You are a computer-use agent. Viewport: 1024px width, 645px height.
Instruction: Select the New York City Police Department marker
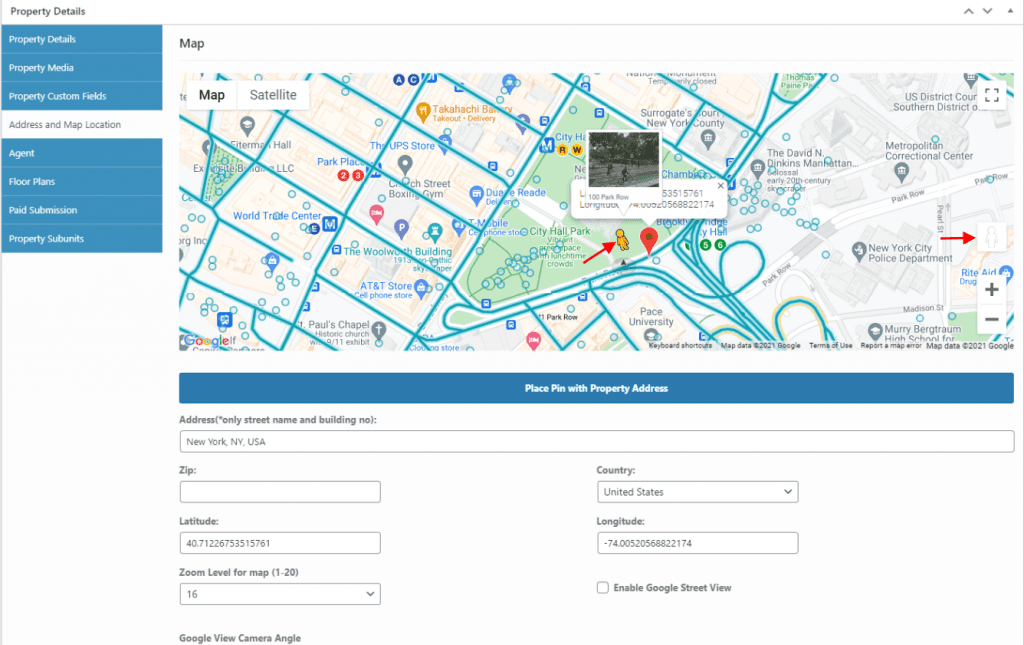tap(859, 250)
